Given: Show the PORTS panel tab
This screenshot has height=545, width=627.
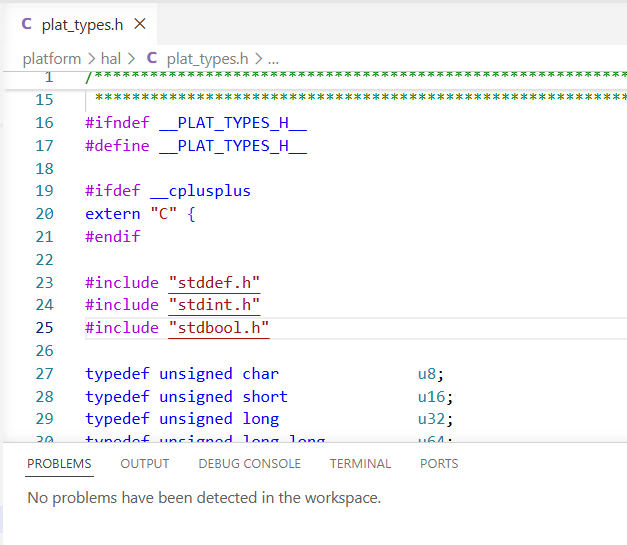Looking at the screenshot, I should click(439, 463).
